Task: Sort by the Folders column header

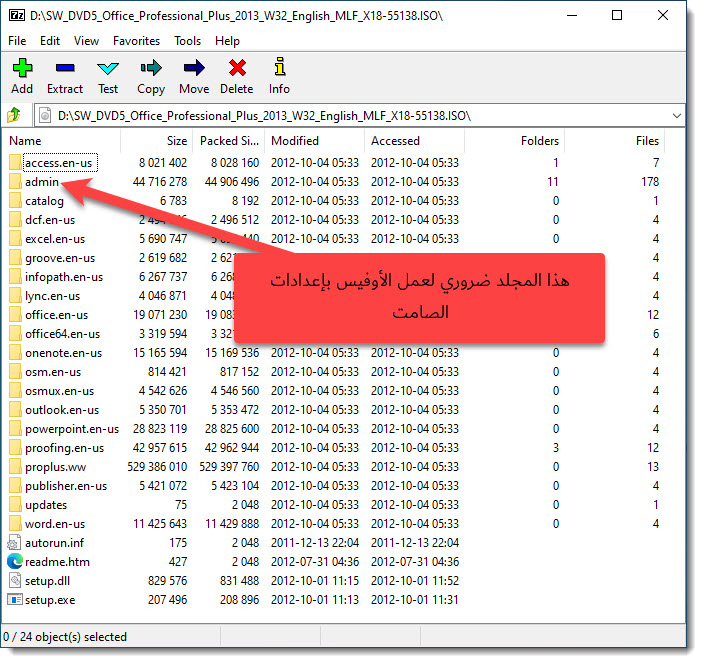Action: point(515,141)
